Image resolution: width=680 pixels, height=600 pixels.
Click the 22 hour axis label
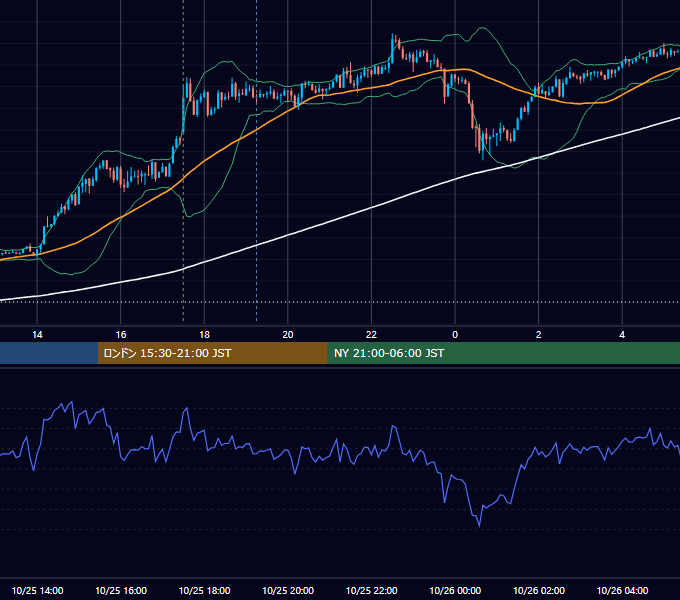(371, 335)
